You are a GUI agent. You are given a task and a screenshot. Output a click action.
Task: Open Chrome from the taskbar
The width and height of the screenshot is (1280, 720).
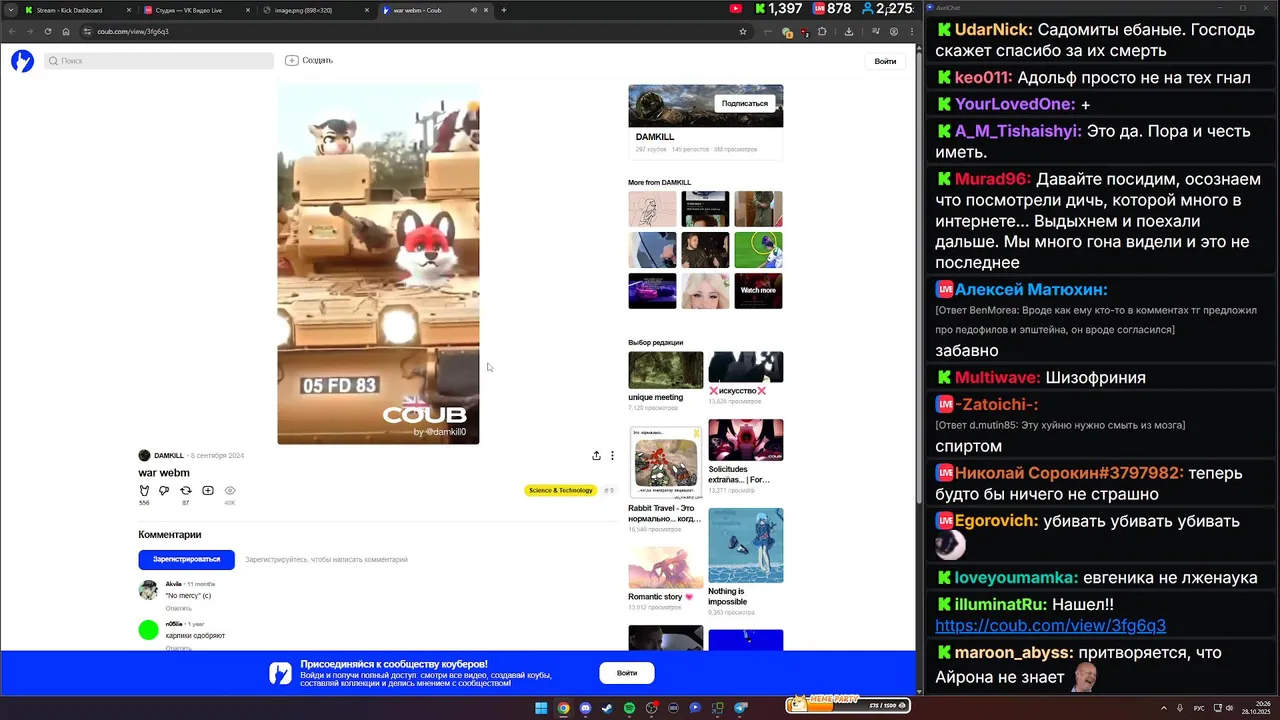[563, 708]
